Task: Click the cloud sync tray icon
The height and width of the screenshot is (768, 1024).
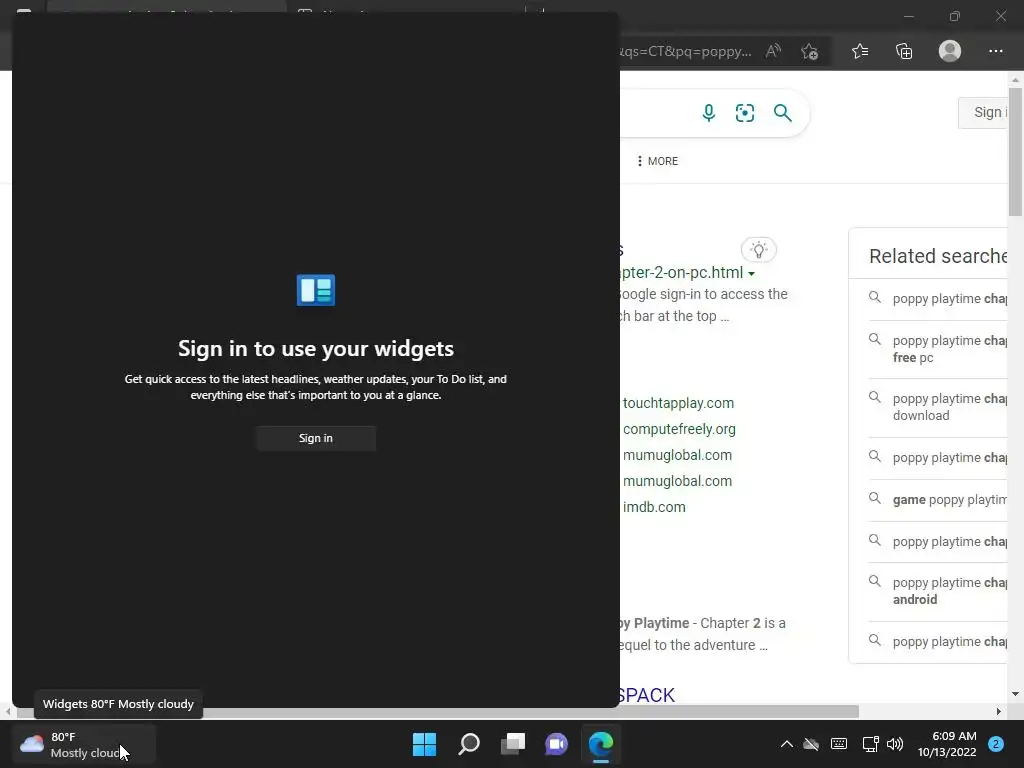Action: [x=811, y=744]
